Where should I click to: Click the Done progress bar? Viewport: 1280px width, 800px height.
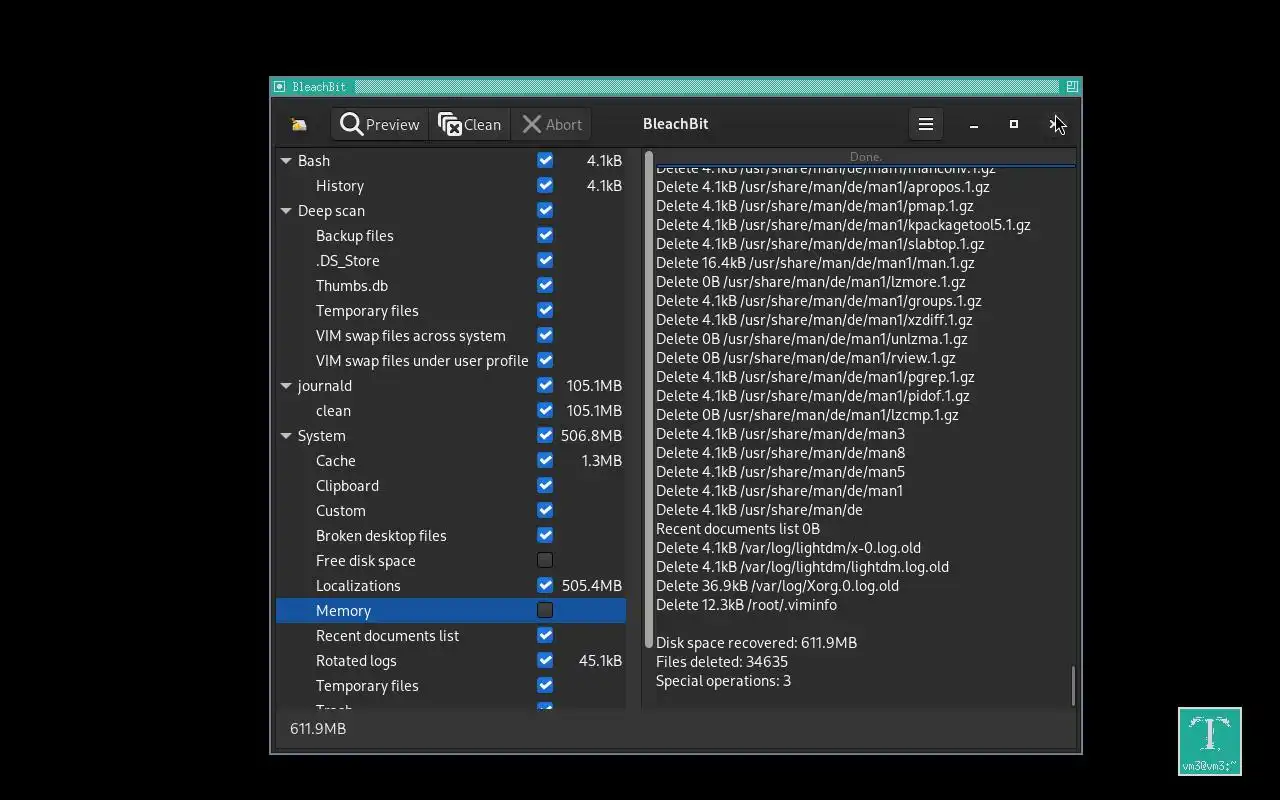865,157
